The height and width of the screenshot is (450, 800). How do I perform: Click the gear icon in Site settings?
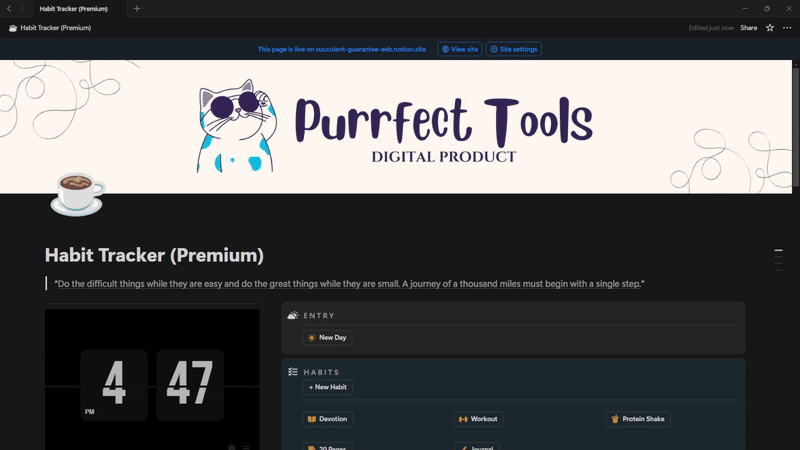[x=494, y=49]
